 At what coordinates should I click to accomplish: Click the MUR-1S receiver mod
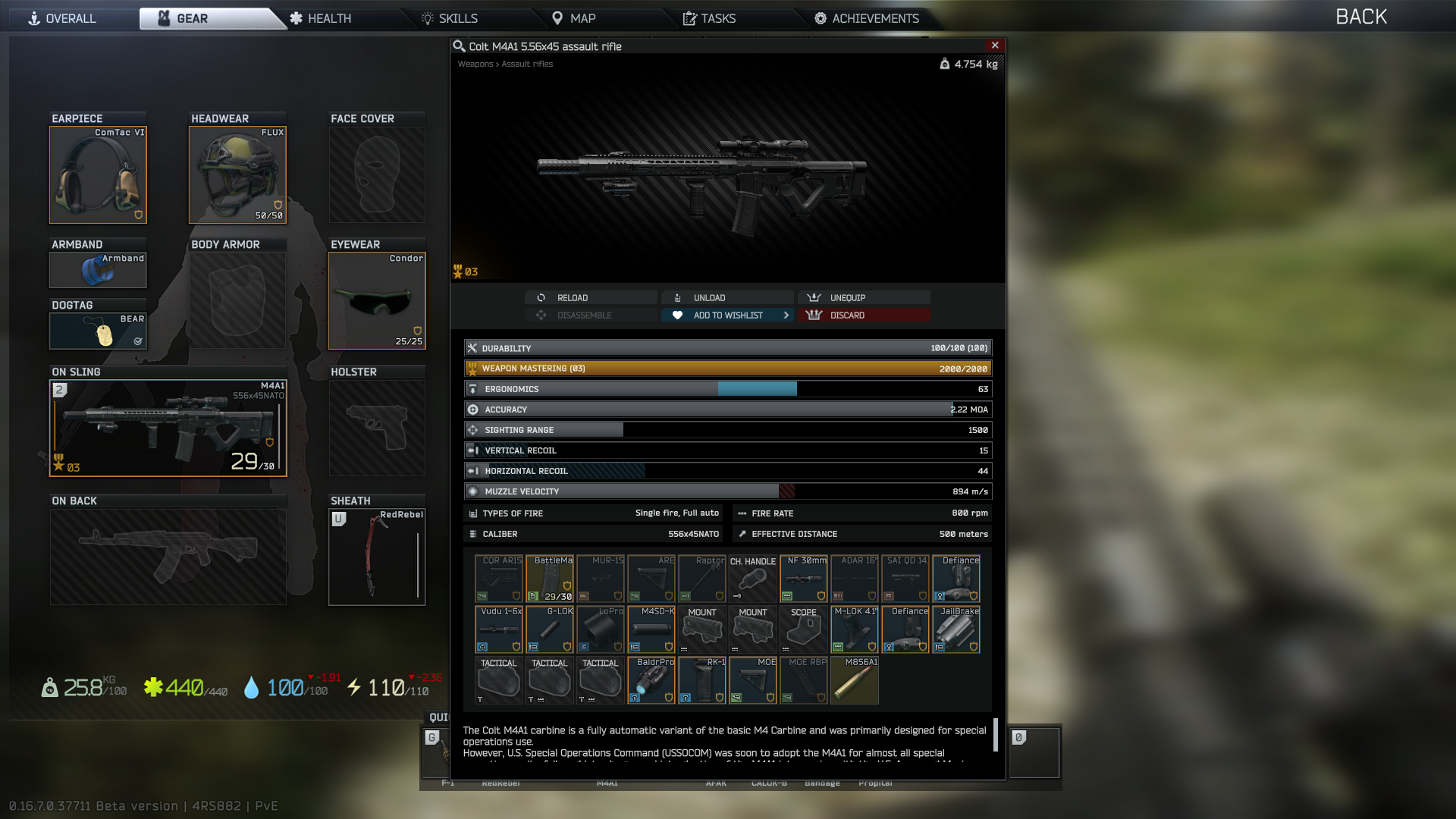pyautogui.click(x=601, y=579)
